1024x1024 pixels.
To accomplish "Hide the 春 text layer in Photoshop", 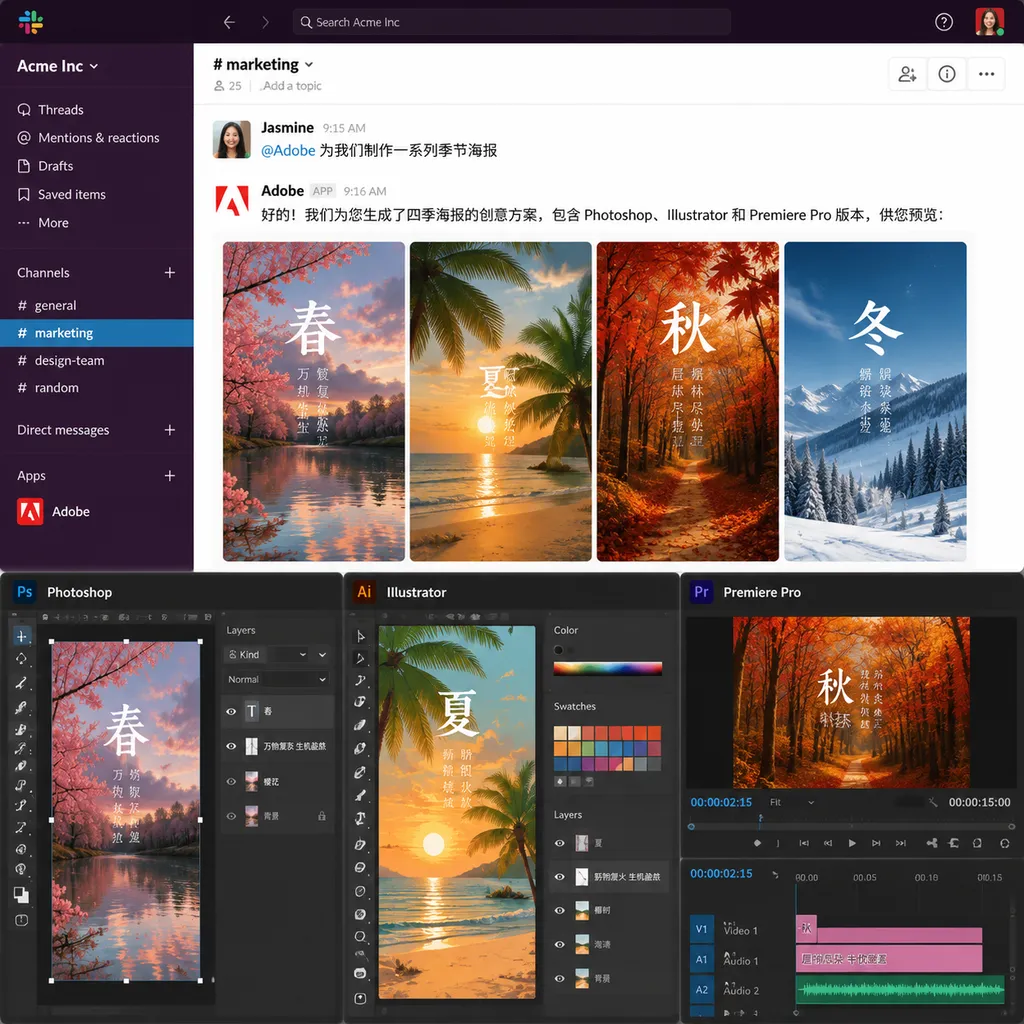I will [231, 711].
